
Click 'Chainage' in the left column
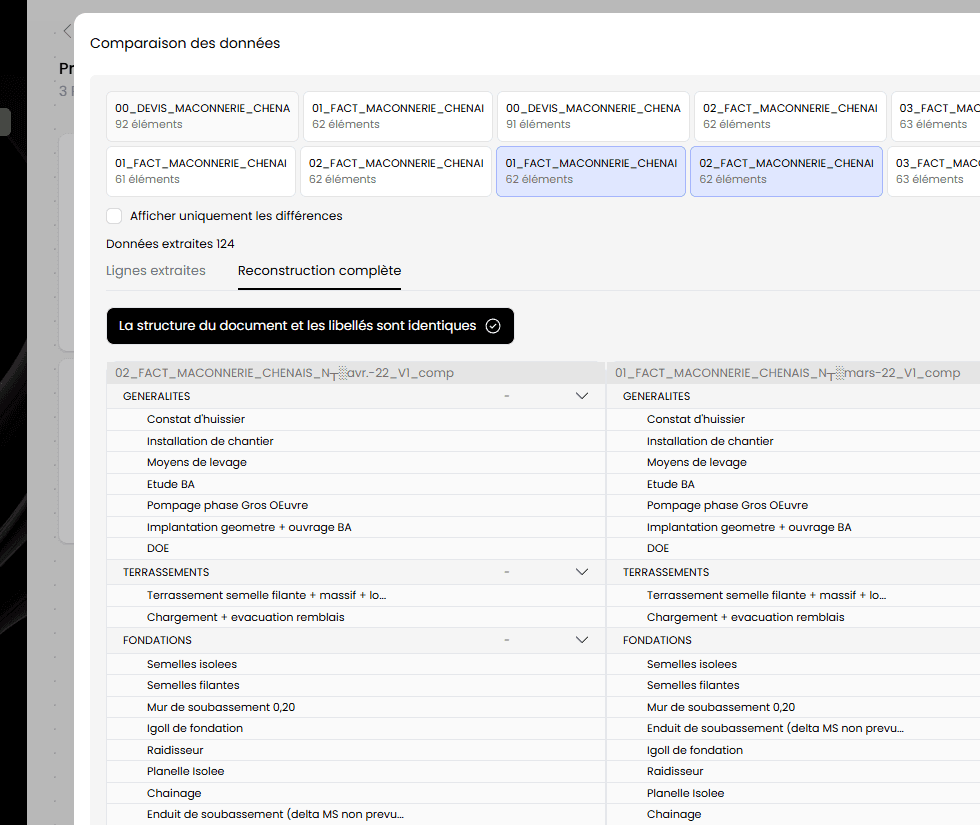coord(174,794)
